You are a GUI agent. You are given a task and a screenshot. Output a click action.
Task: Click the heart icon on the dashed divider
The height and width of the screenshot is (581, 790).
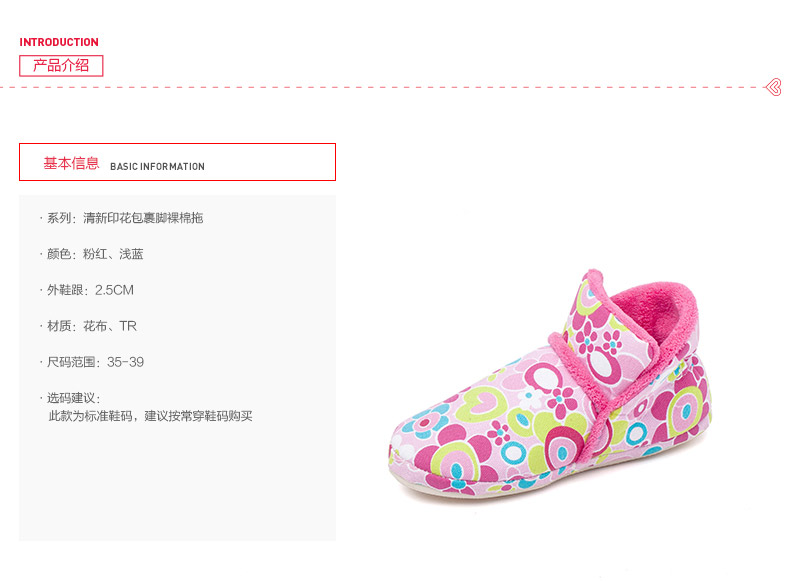[x=772, y=87]
